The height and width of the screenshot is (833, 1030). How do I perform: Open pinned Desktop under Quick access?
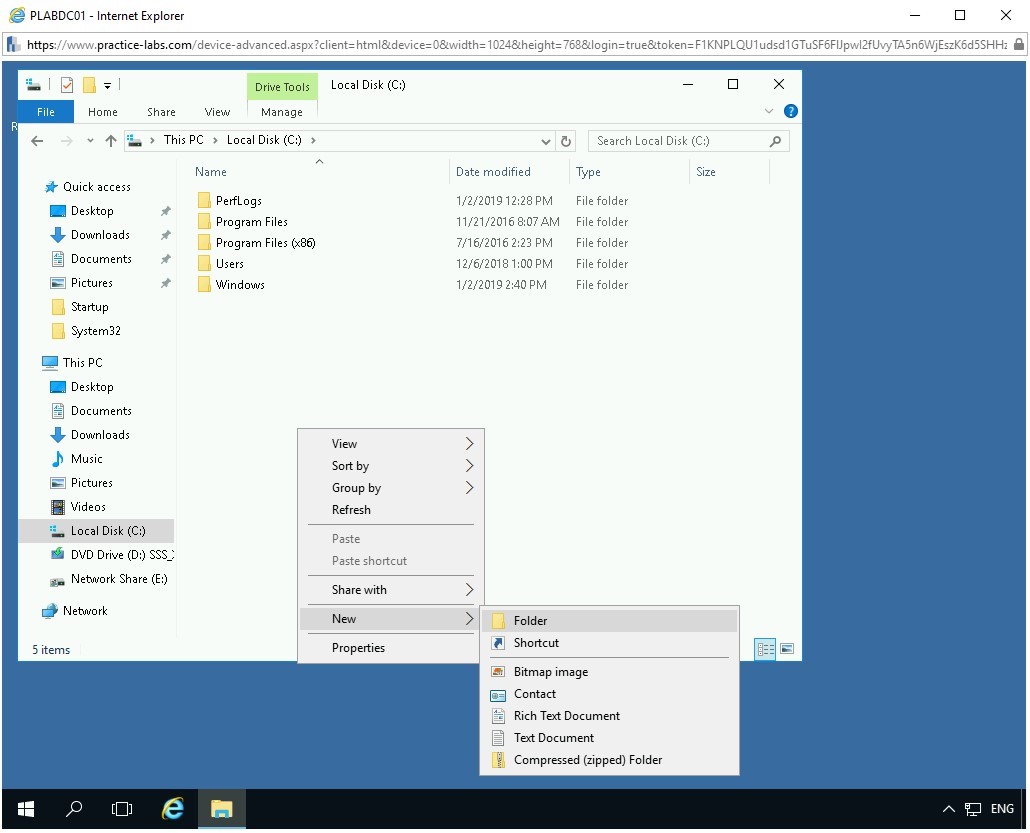point(92,211)
